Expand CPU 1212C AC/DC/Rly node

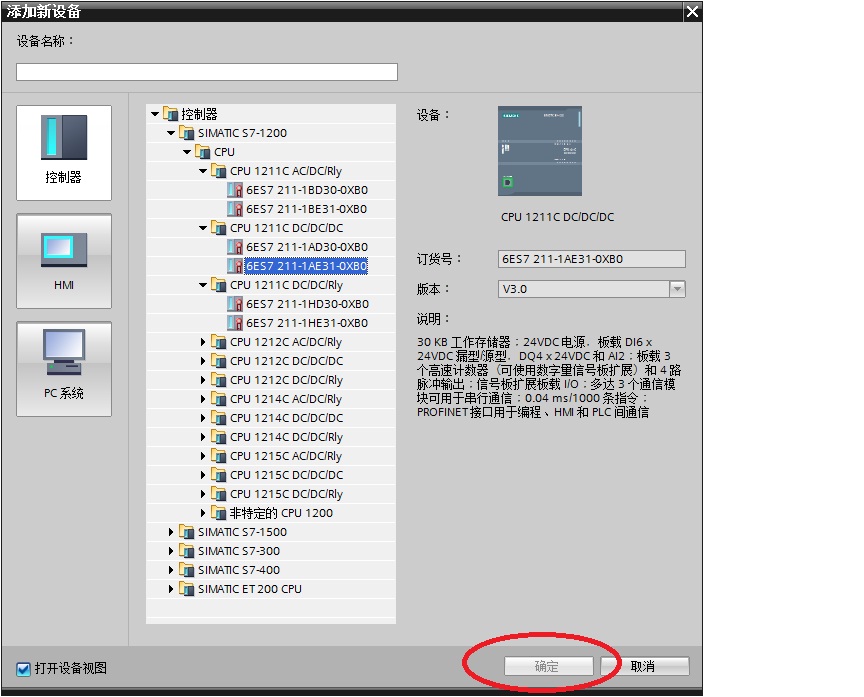coord(203,342)
